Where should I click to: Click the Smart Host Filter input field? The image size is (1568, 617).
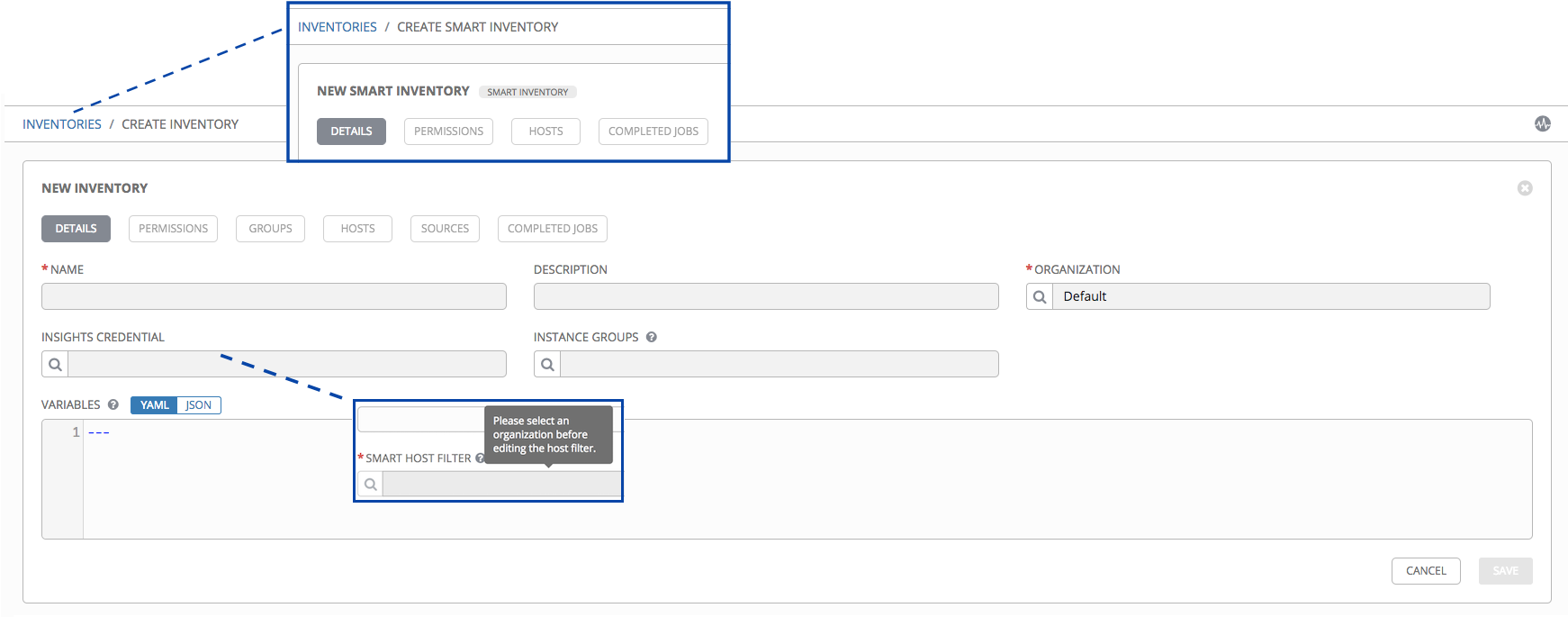point(501,484)
